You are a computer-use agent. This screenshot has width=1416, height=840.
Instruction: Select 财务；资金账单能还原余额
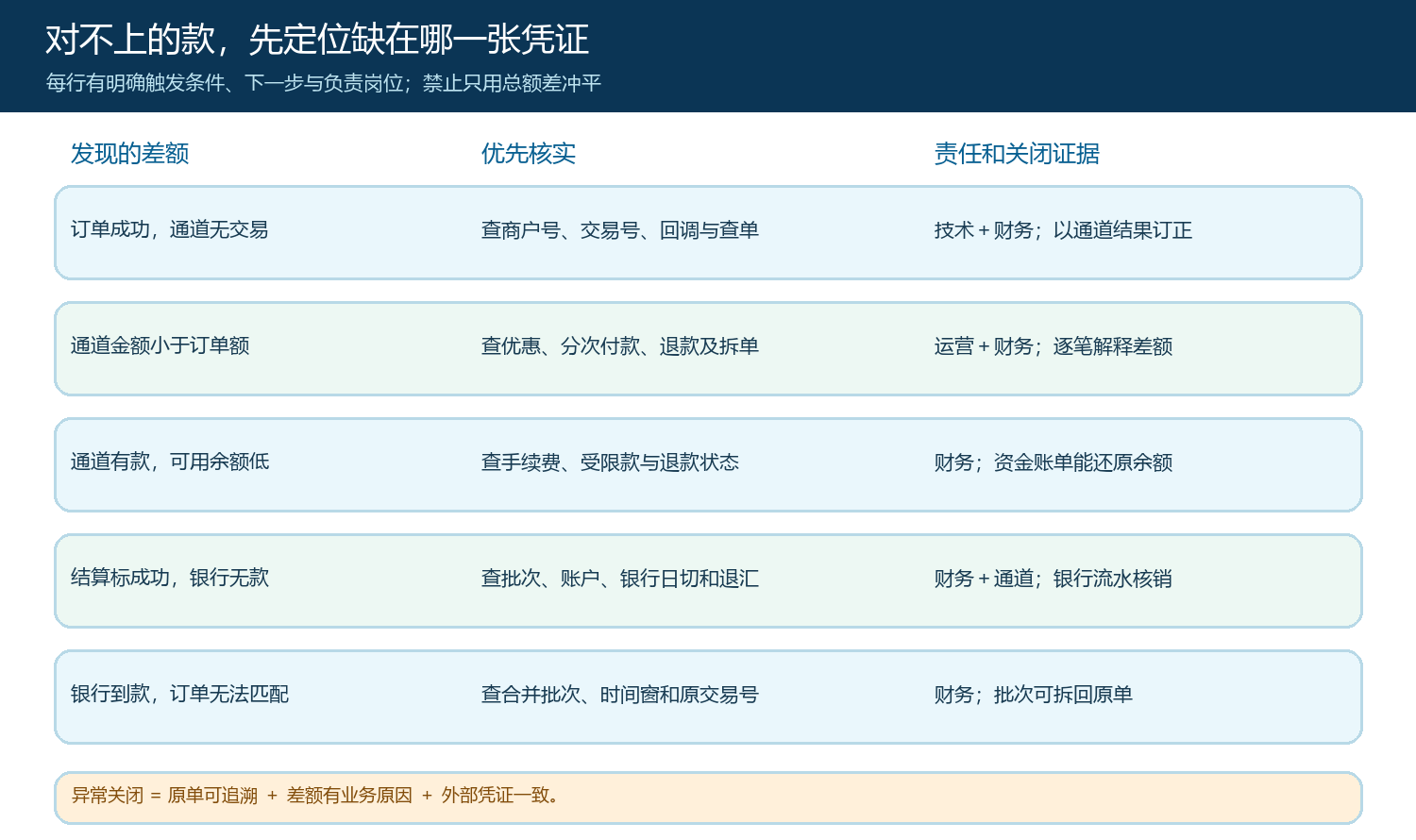[1054, 462]
